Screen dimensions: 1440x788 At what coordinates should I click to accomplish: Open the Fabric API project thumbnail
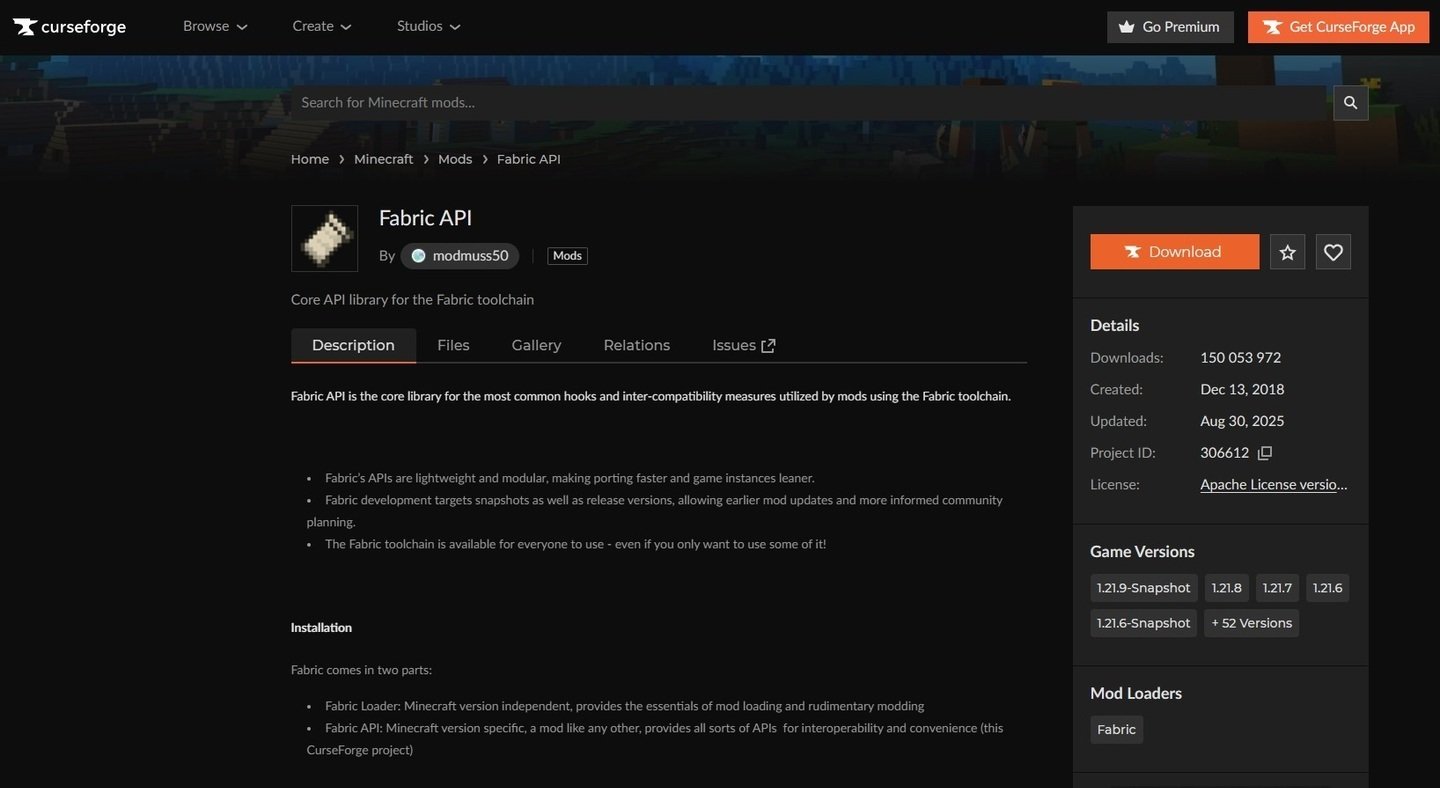pos(324,238)
